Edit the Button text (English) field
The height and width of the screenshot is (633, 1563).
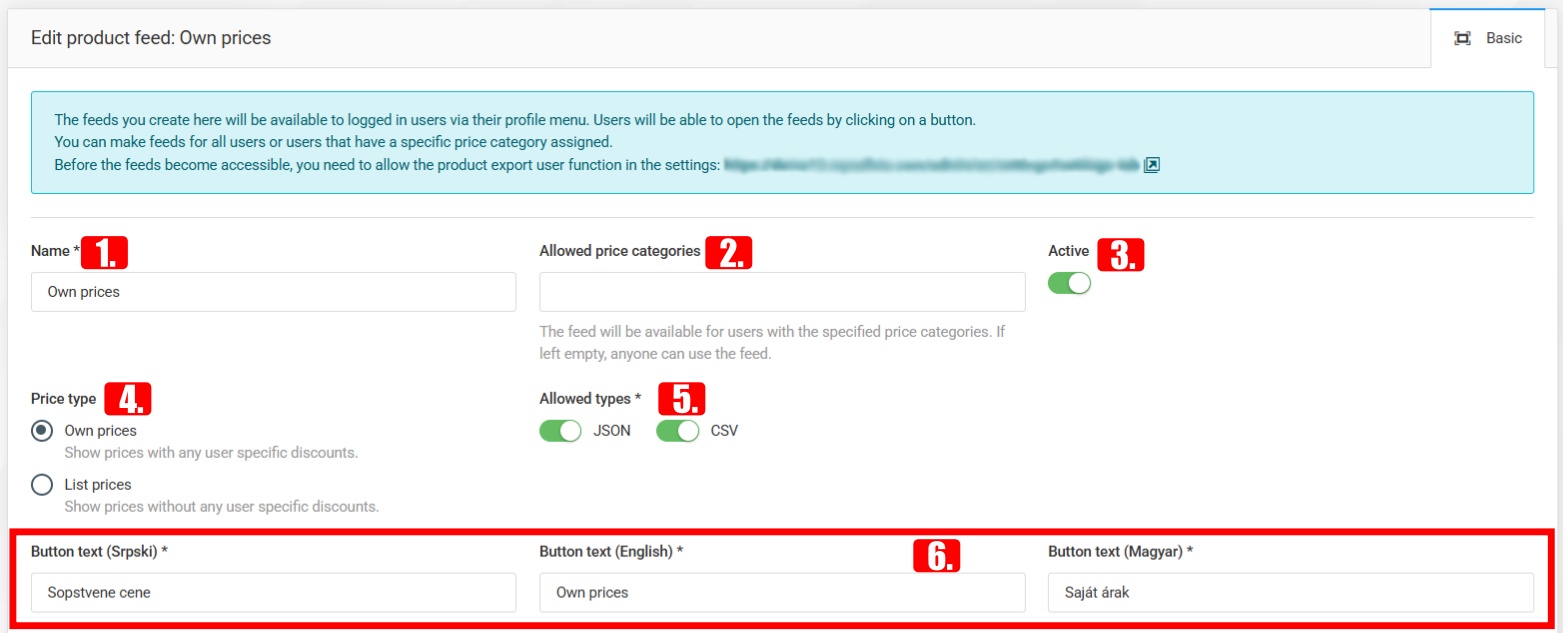(782, 592)
